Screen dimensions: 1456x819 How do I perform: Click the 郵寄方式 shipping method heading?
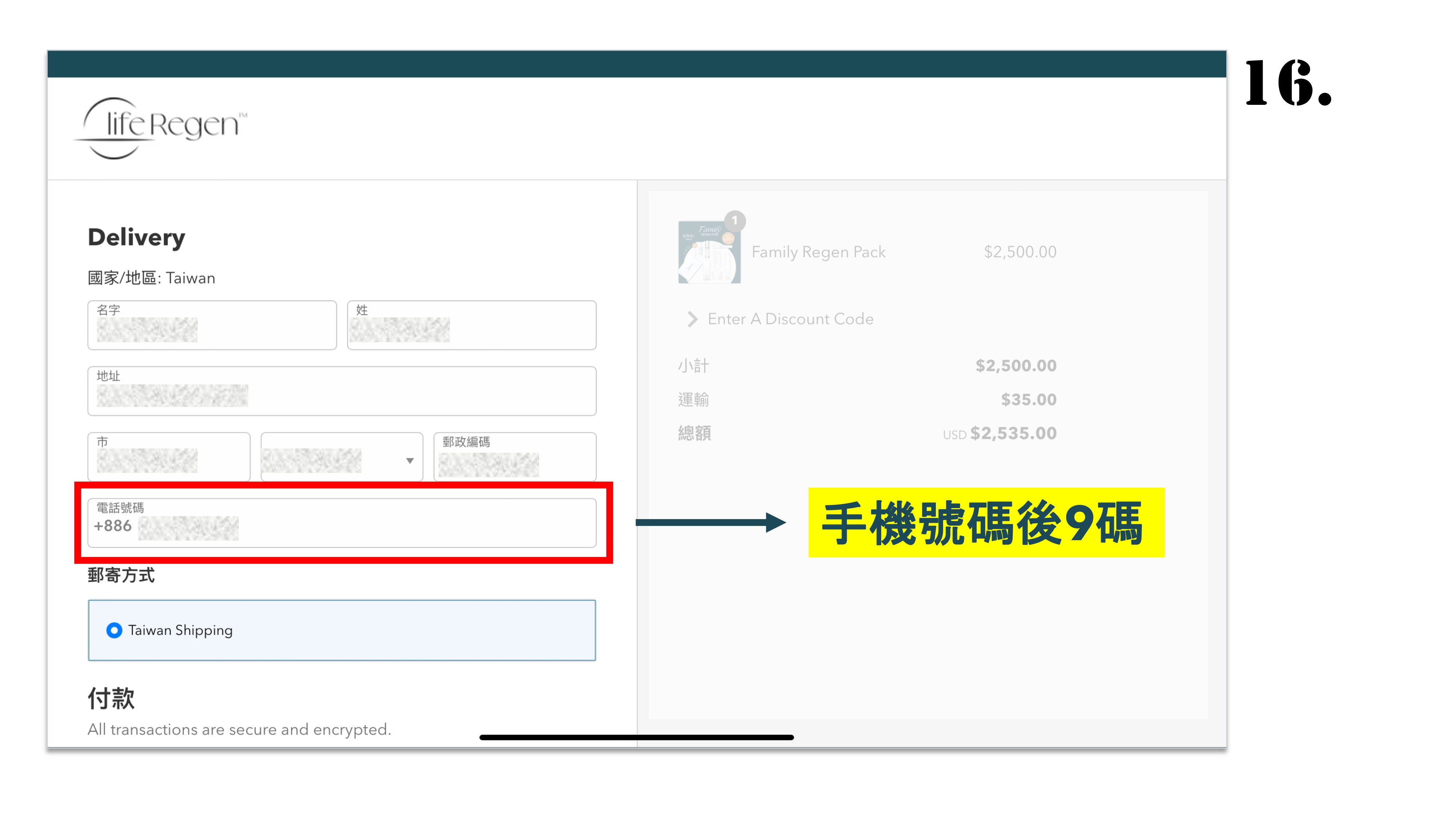[121, 575]
